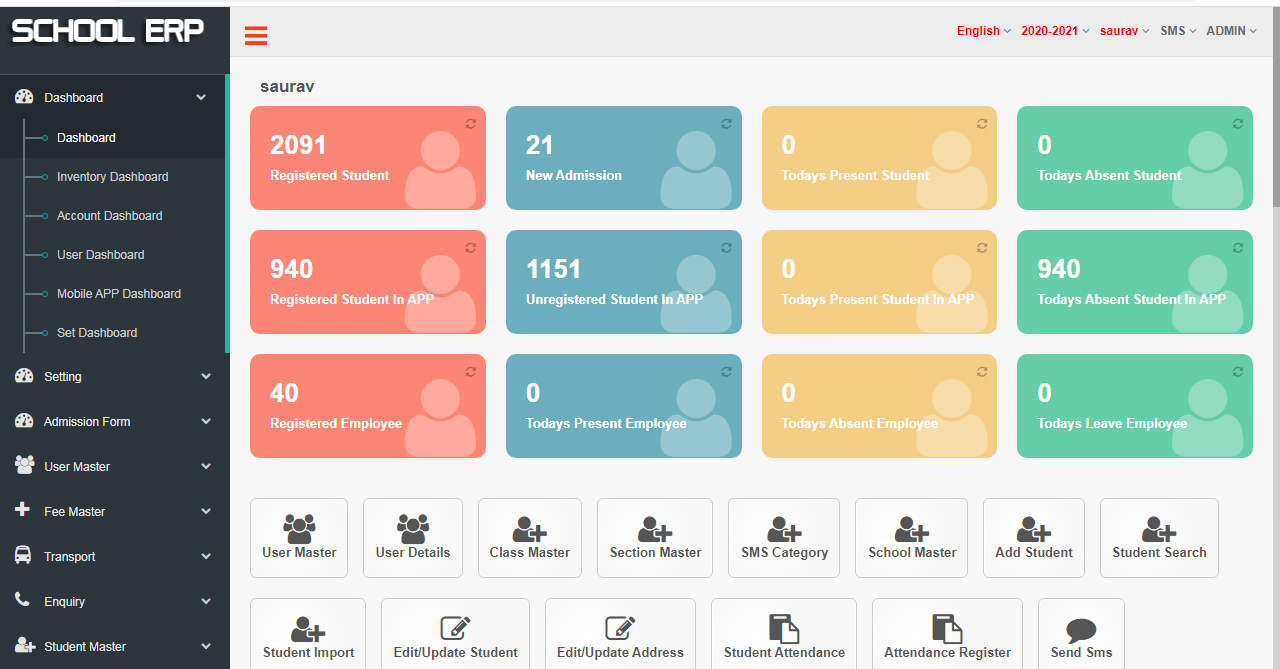Click the hamburger menu icon
Image resolution: width=1280 pixels, height=669 pixels.
pos(256,37)
